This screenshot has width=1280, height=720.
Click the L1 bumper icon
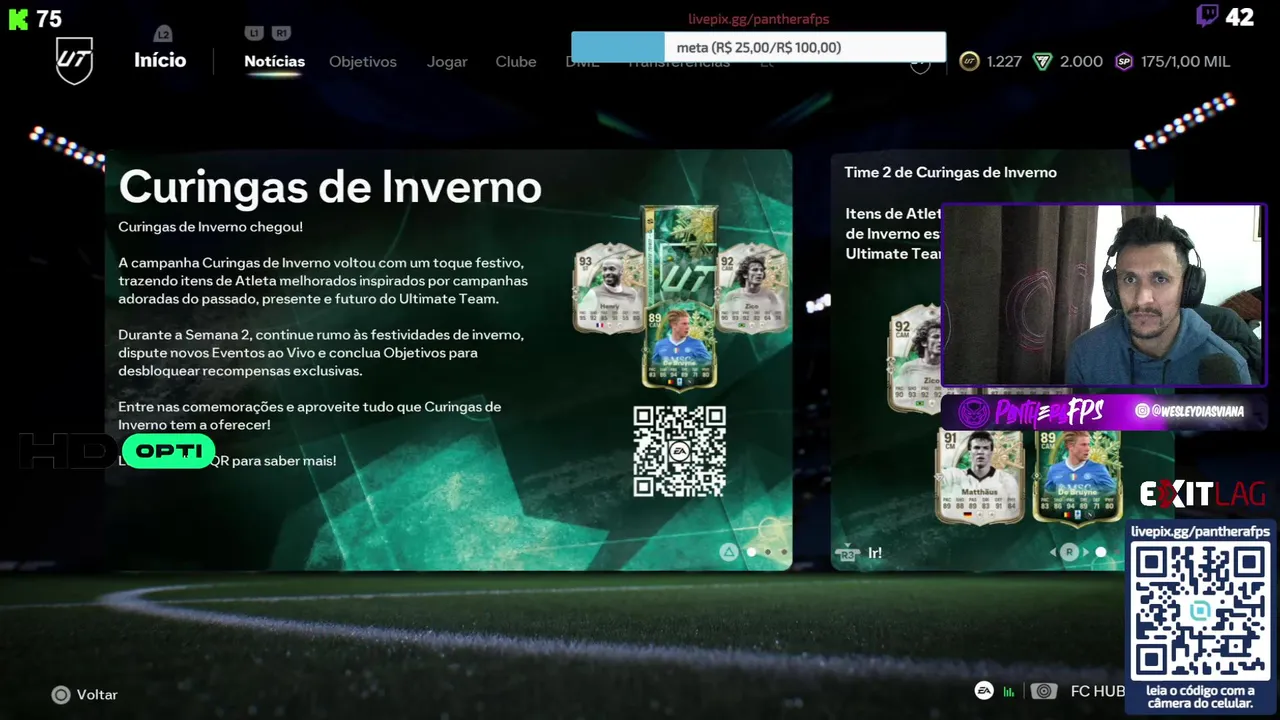(x=254, y=33)
